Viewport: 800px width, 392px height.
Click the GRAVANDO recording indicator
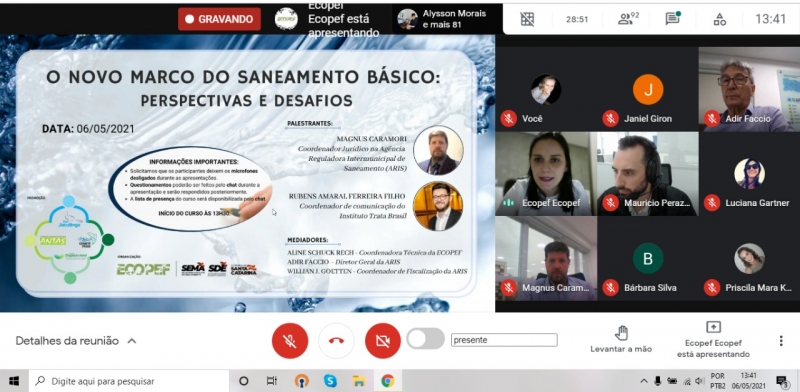point(219,19)
